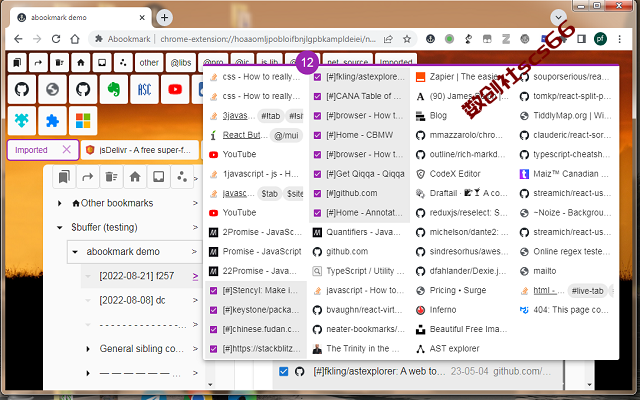
Task: Uncheck the [#]Get Qiqqa - Qiqqa item
Action: [318, 174]
